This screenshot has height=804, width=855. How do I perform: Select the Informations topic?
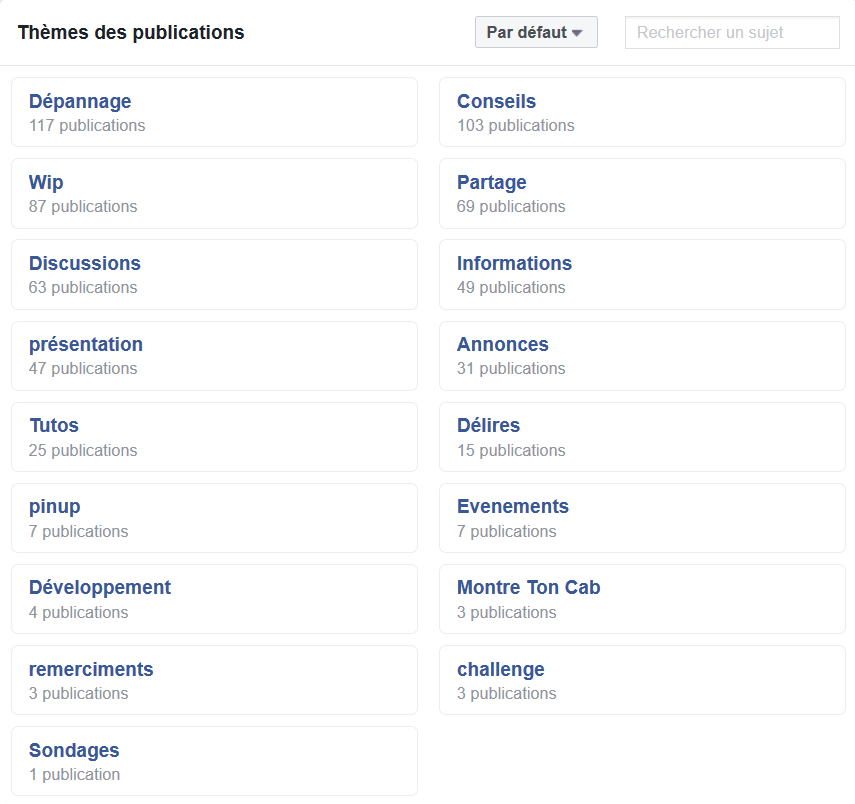tap(514, 264)
